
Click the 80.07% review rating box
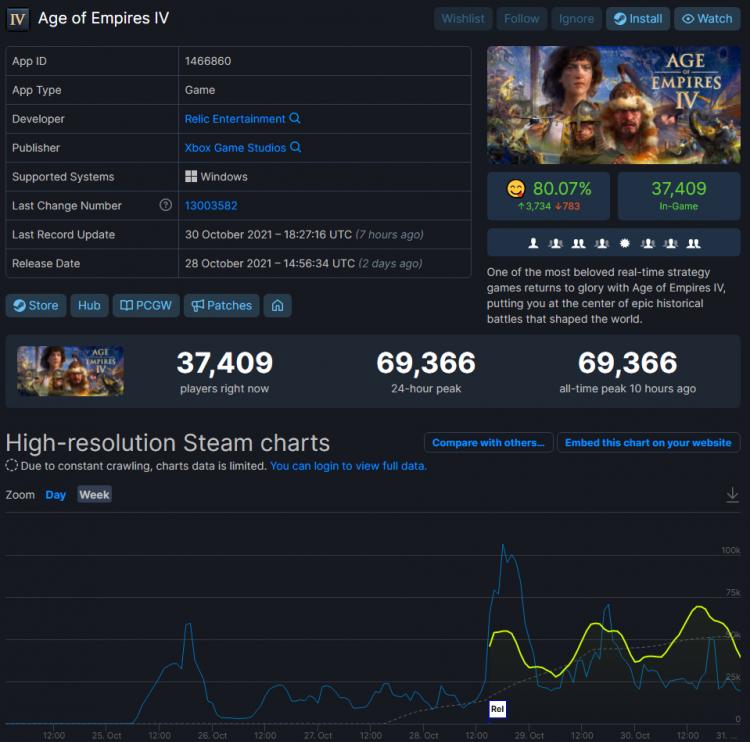click(548, 196)
